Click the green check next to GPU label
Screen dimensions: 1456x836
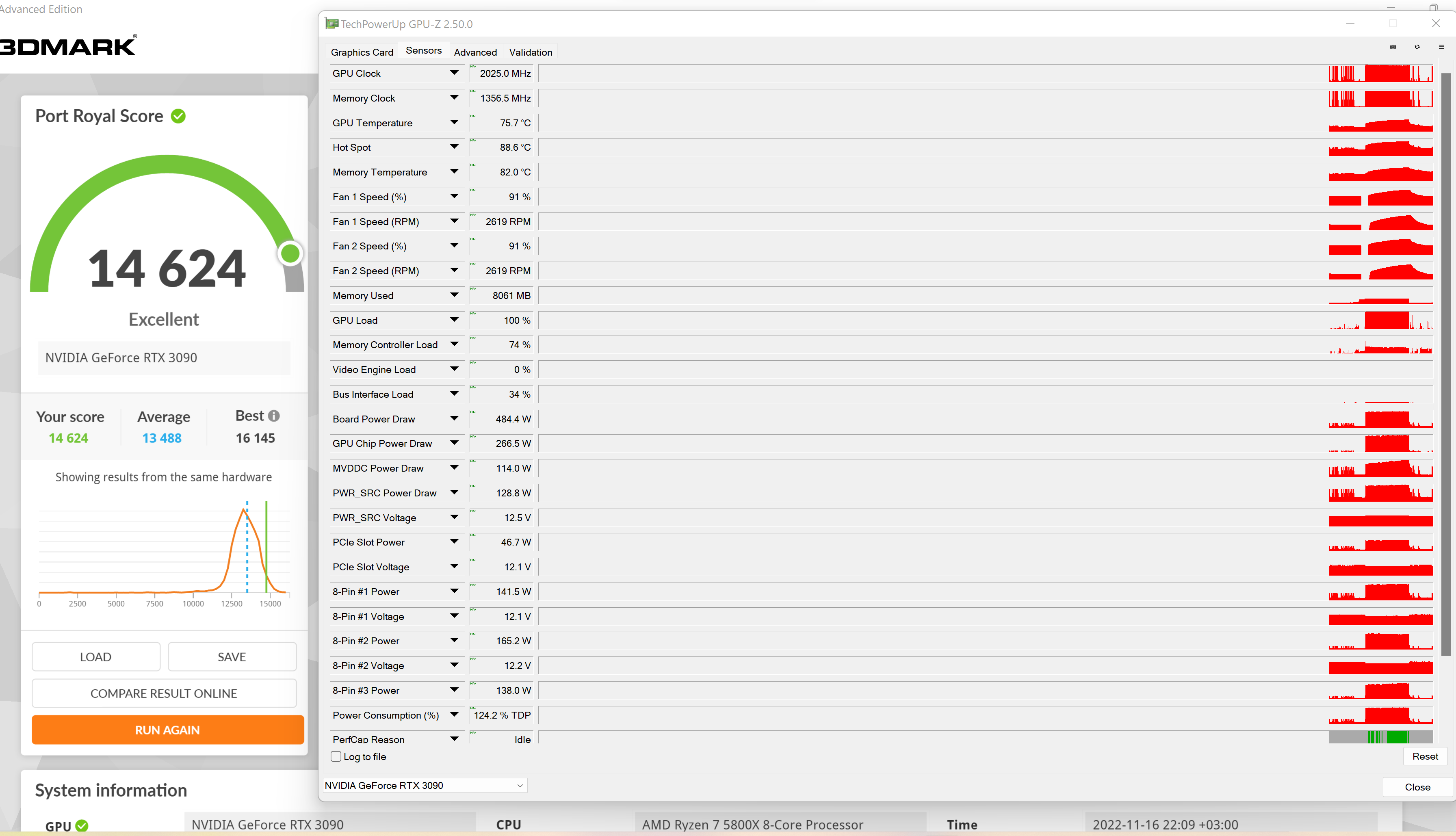click(x=82, y=826)
